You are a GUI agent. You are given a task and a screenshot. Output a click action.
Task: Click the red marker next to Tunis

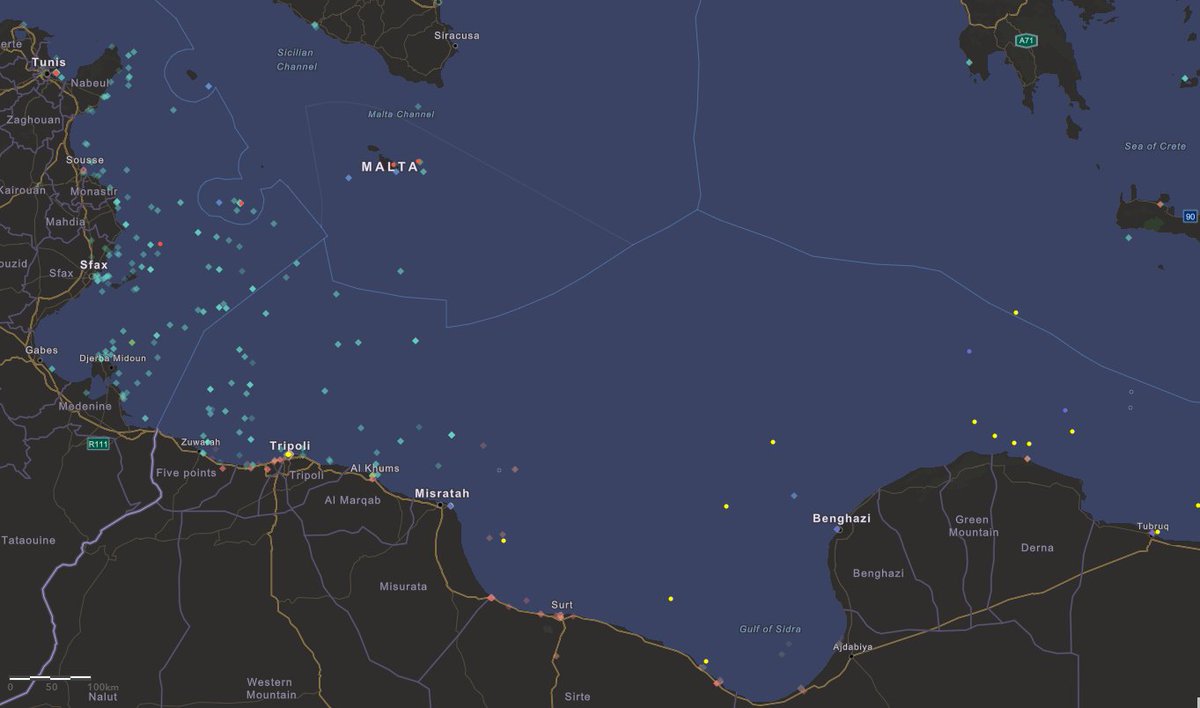(58, 74)
